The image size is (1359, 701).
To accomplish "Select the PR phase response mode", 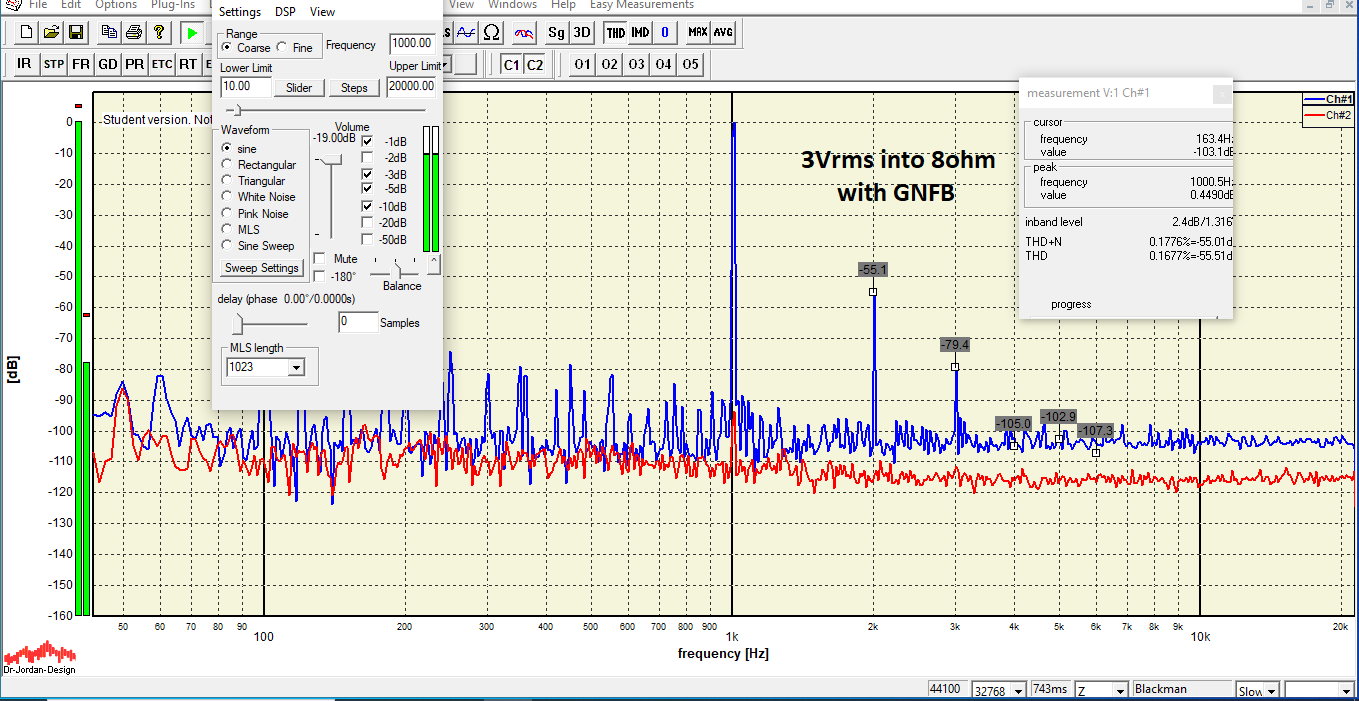I will point(134,64).
